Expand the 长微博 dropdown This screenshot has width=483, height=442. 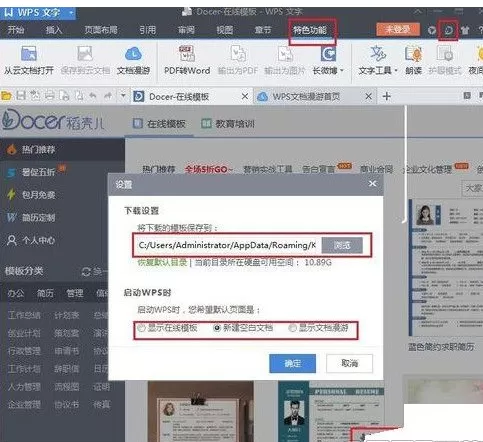342,71
